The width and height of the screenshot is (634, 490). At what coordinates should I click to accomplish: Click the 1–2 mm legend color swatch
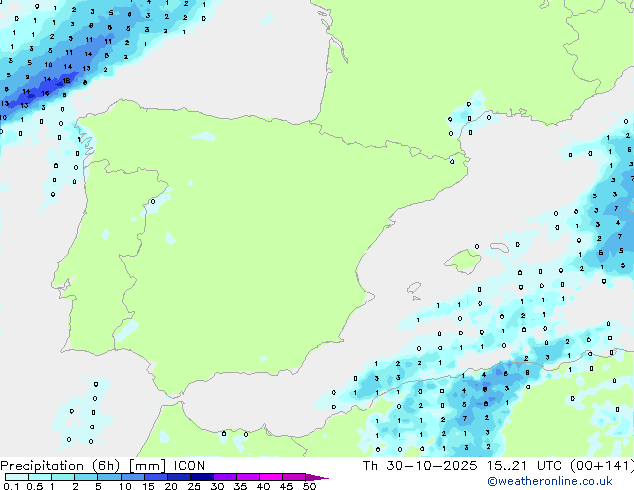pos(63,477)
